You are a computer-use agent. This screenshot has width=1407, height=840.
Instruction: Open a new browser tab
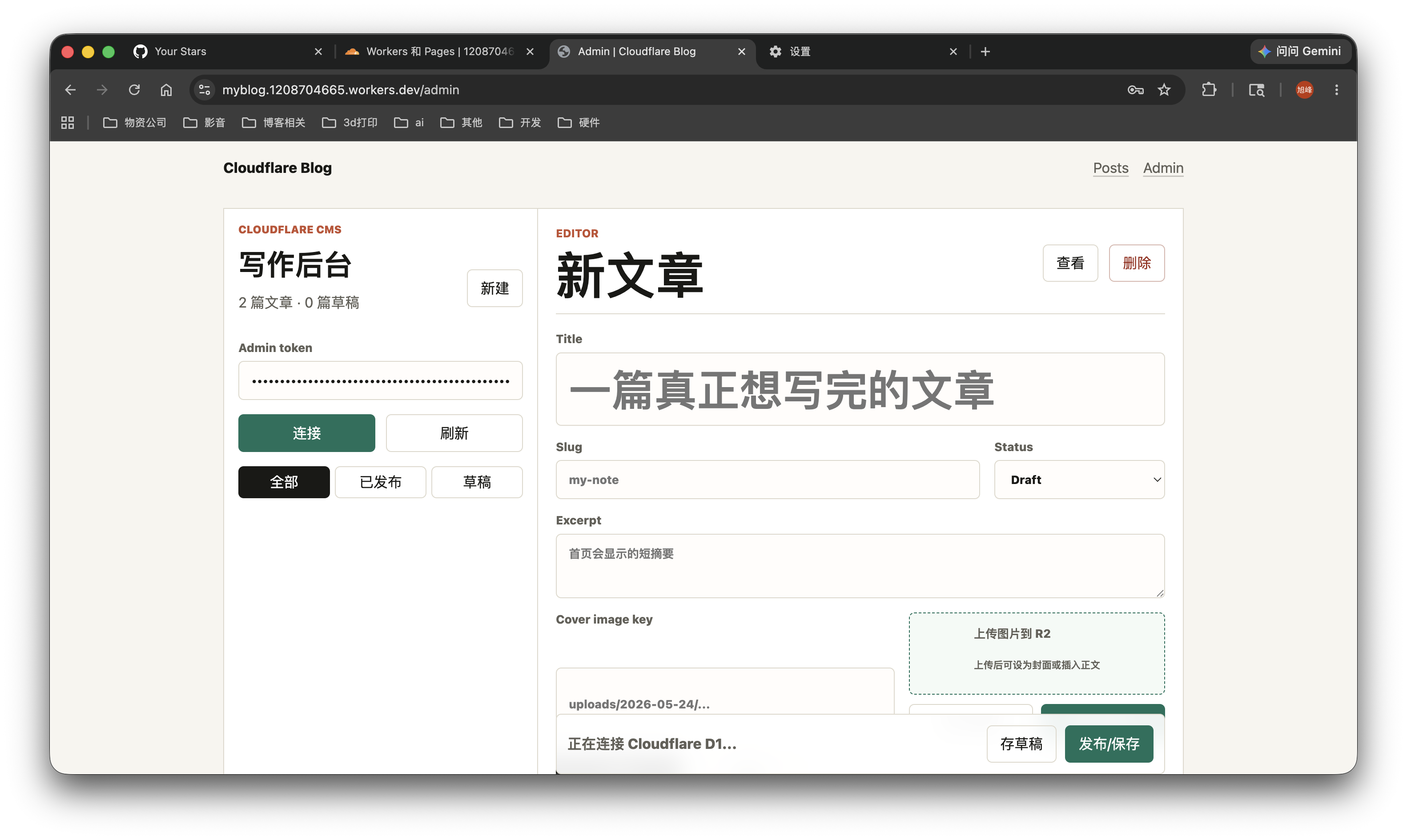coord(985,52)
